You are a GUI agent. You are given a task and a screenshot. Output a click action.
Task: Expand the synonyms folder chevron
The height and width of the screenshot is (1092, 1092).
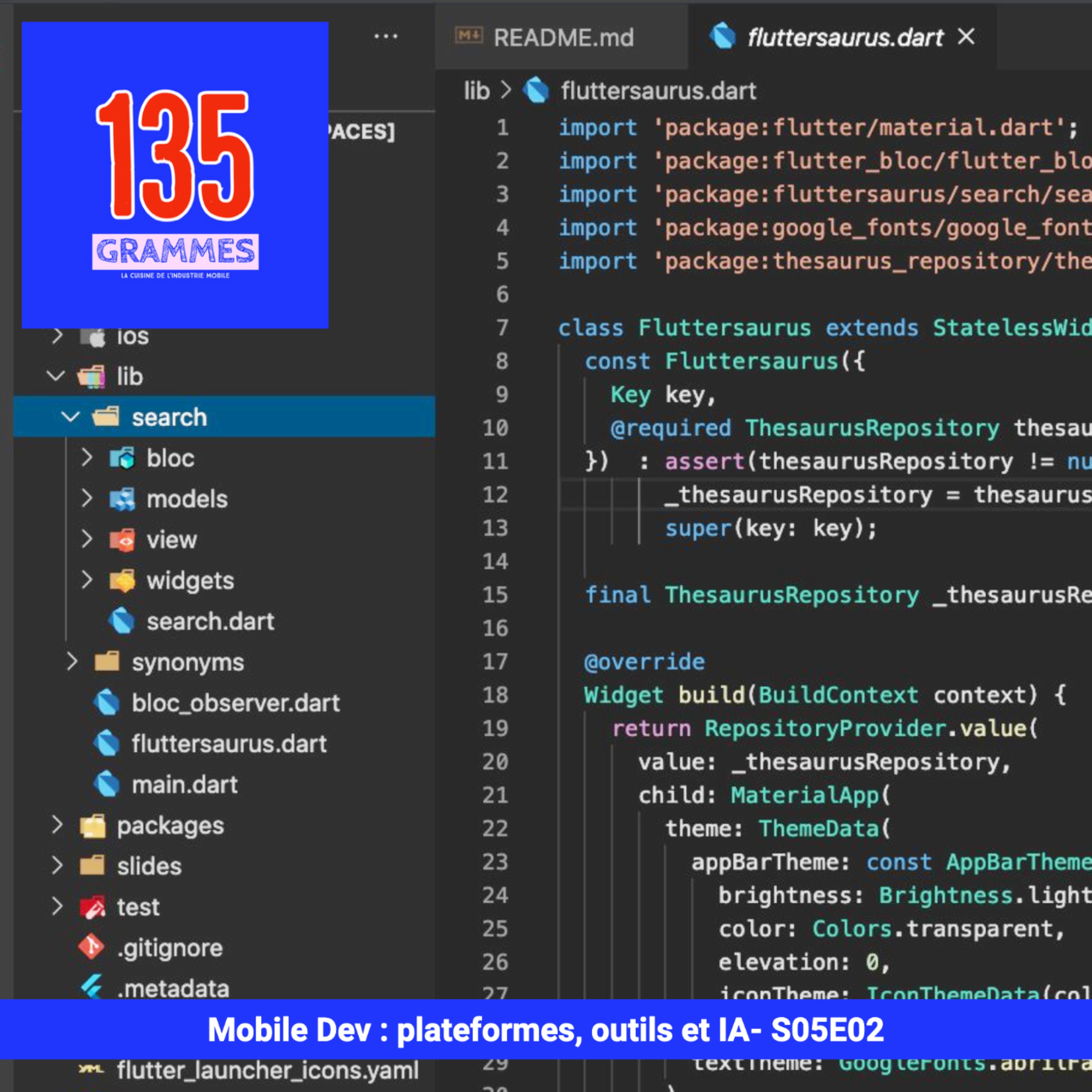pyautogui.click(x=72, y=661)
